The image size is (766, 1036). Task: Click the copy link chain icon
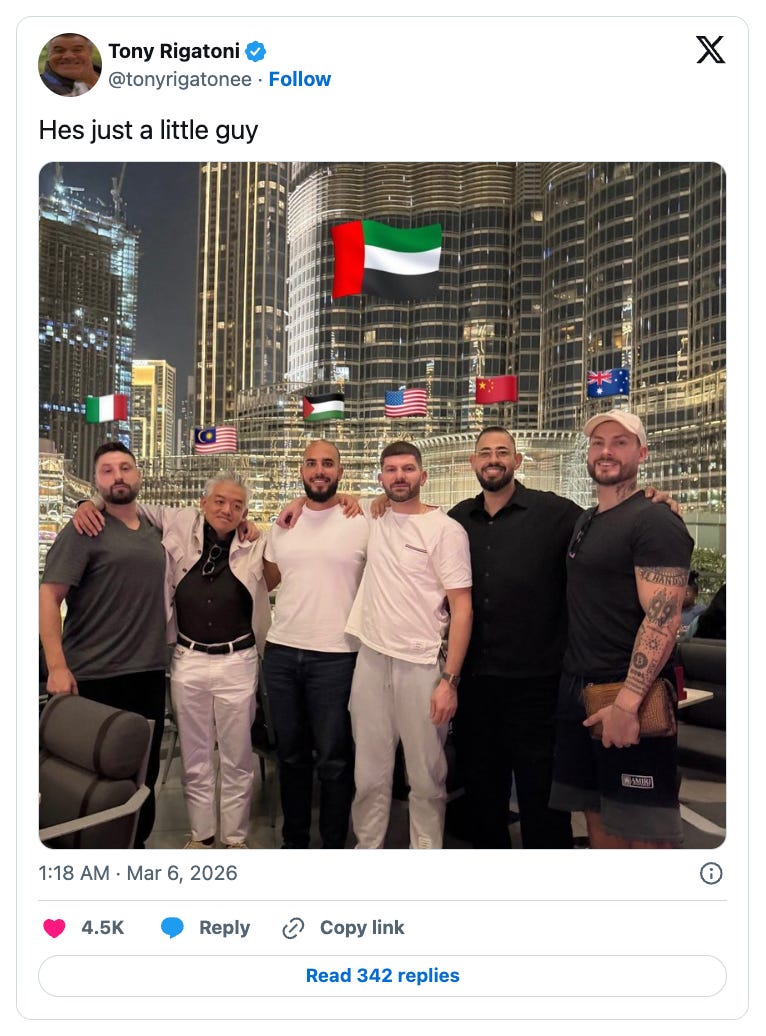pyautogui.click(x=293, y=928)
